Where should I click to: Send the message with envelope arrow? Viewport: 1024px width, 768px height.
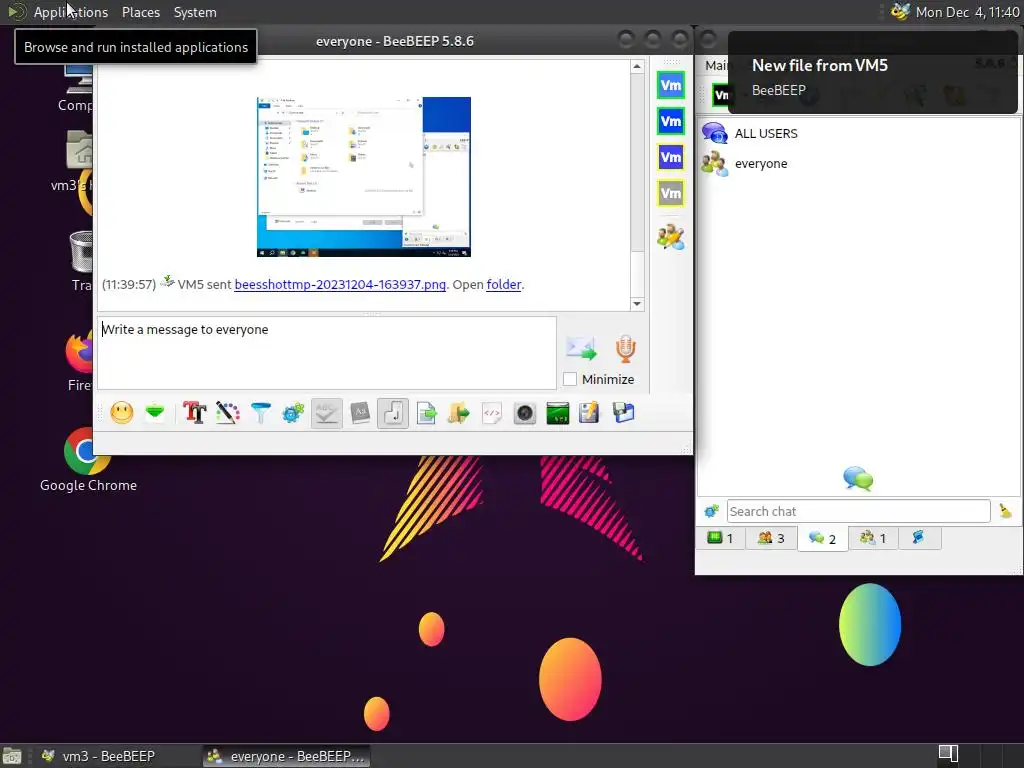581,348
